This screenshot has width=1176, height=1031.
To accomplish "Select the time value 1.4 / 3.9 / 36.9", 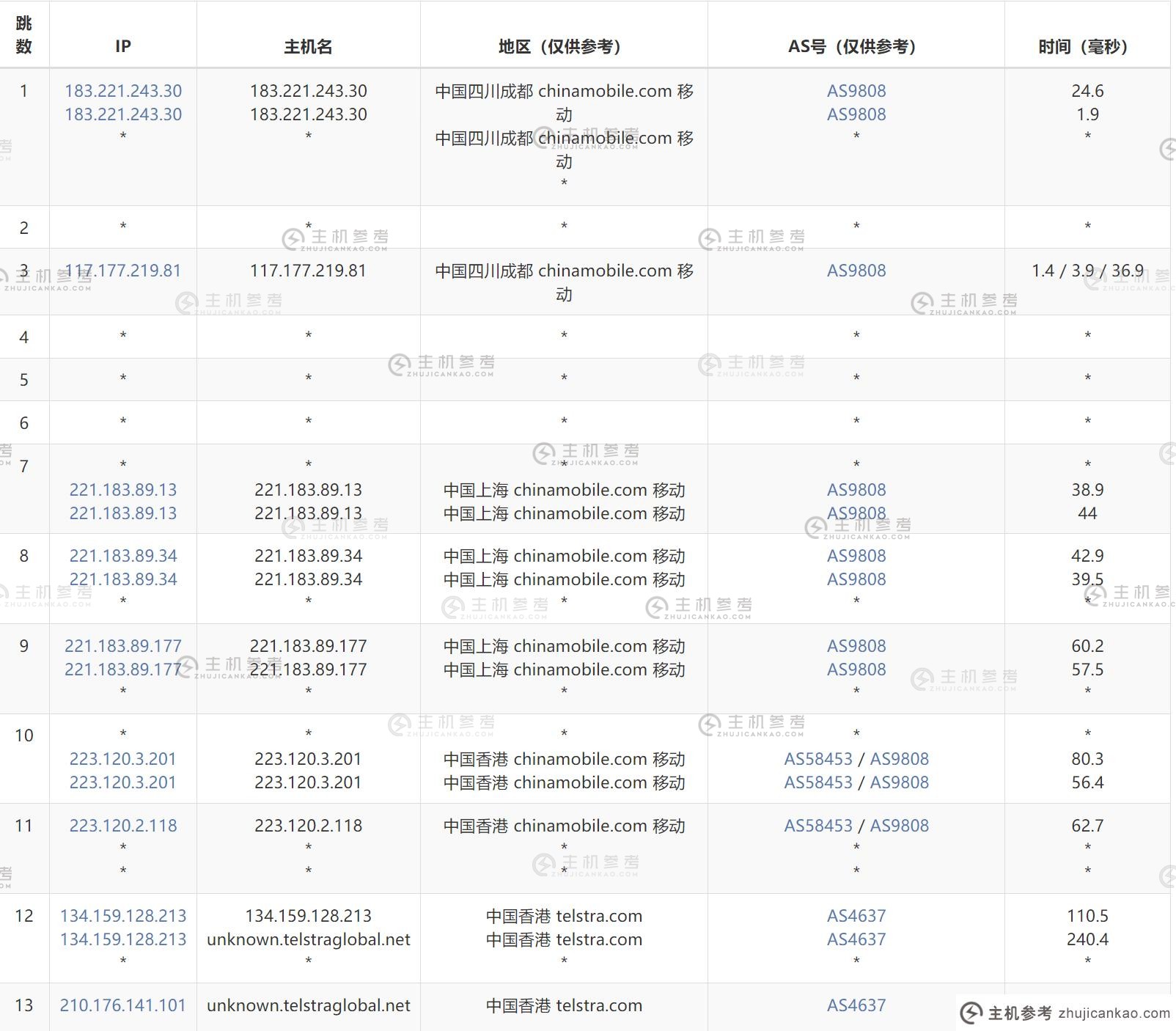I will pos(1087,271).
